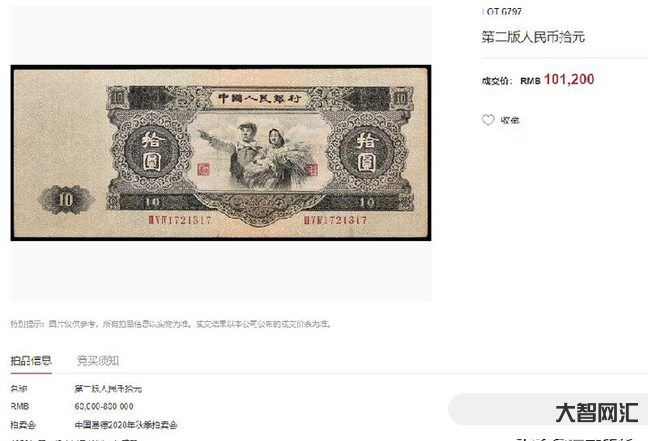Click the title 第二版人民币拾元 heading
The height and width of the screenshot is (441, 648).
(x=533, y=37)
